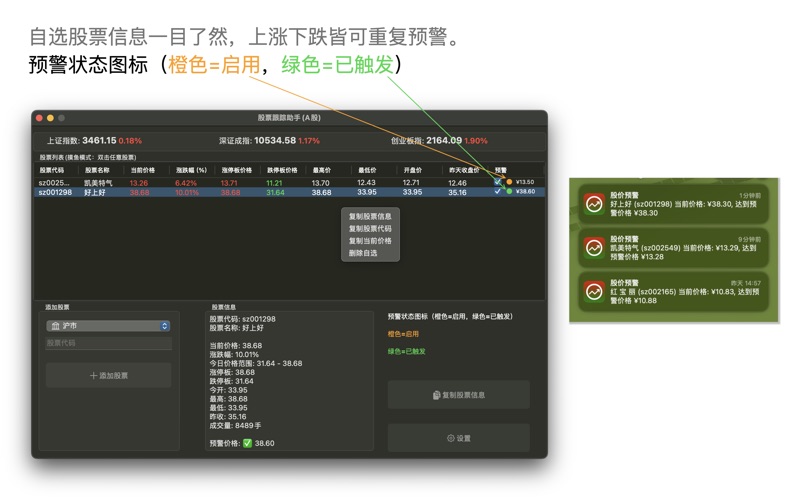Click the current price 13.26 cell
Image resolution: width=800 pixels, height=500 pixels.
[x=138, y=183]
